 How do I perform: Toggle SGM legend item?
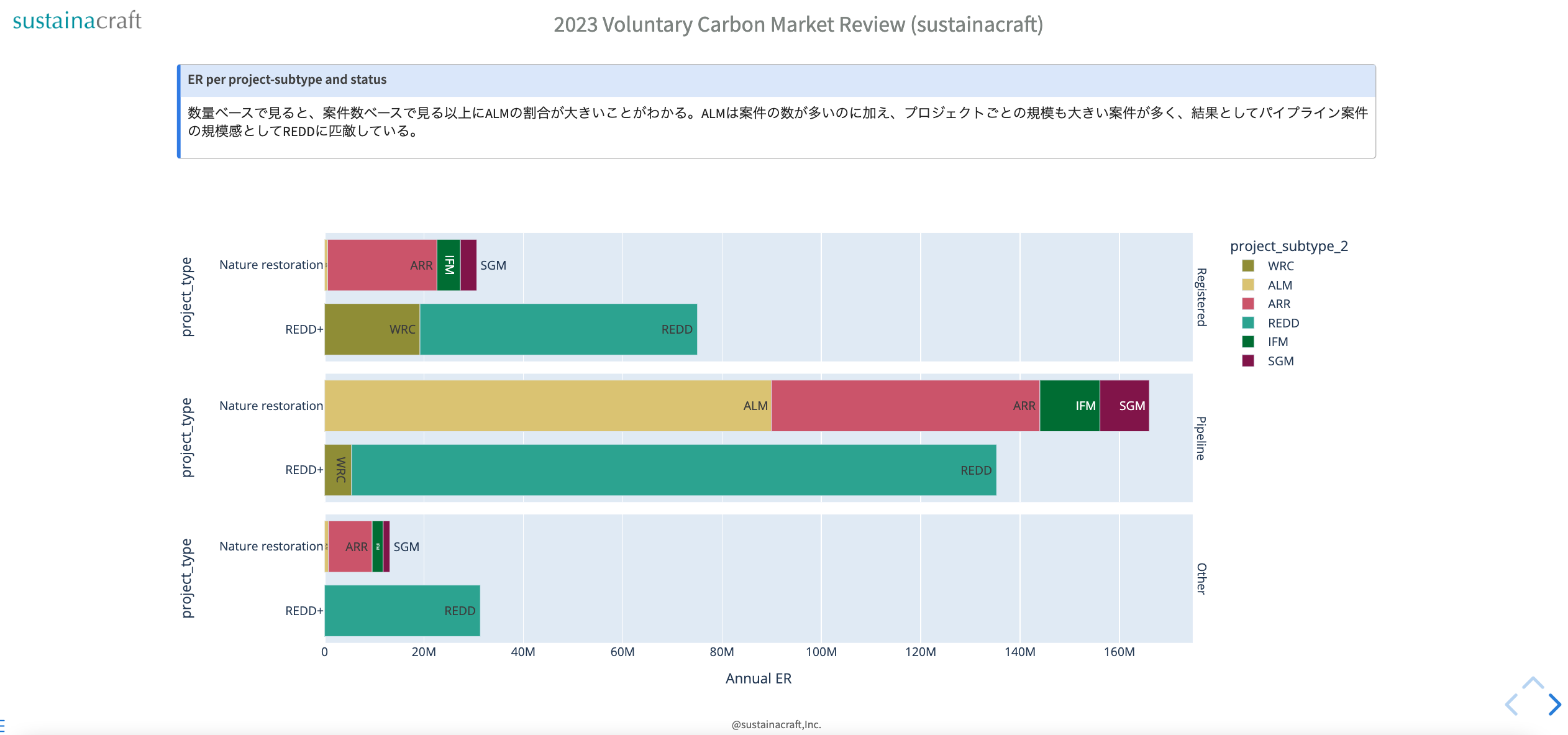1280,361
